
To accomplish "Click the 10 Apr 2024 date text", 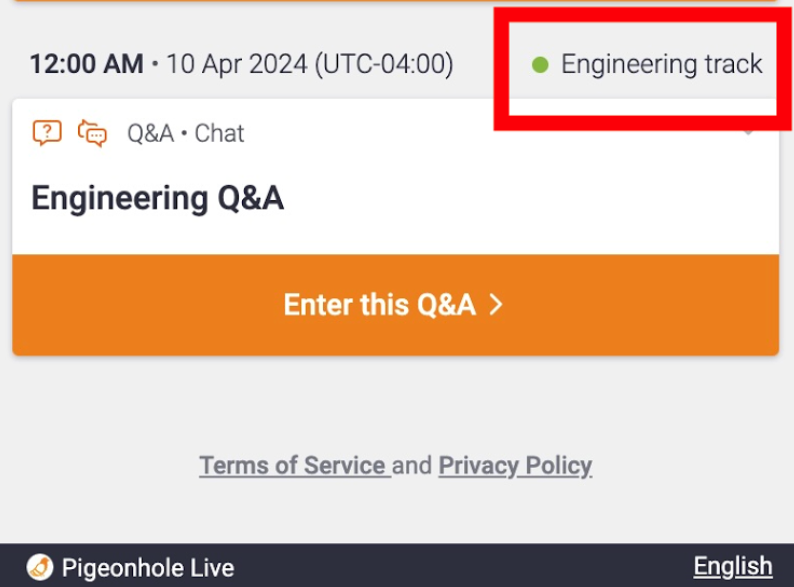I will (x=237, y=64).
